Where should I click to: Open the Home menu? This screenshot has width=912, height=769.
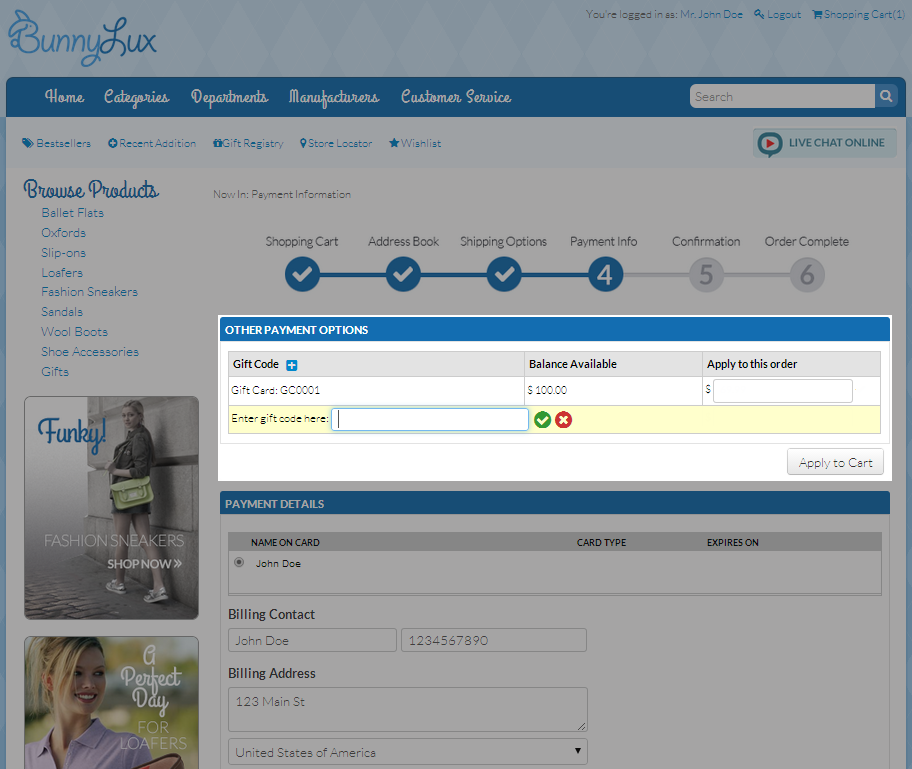65,97
